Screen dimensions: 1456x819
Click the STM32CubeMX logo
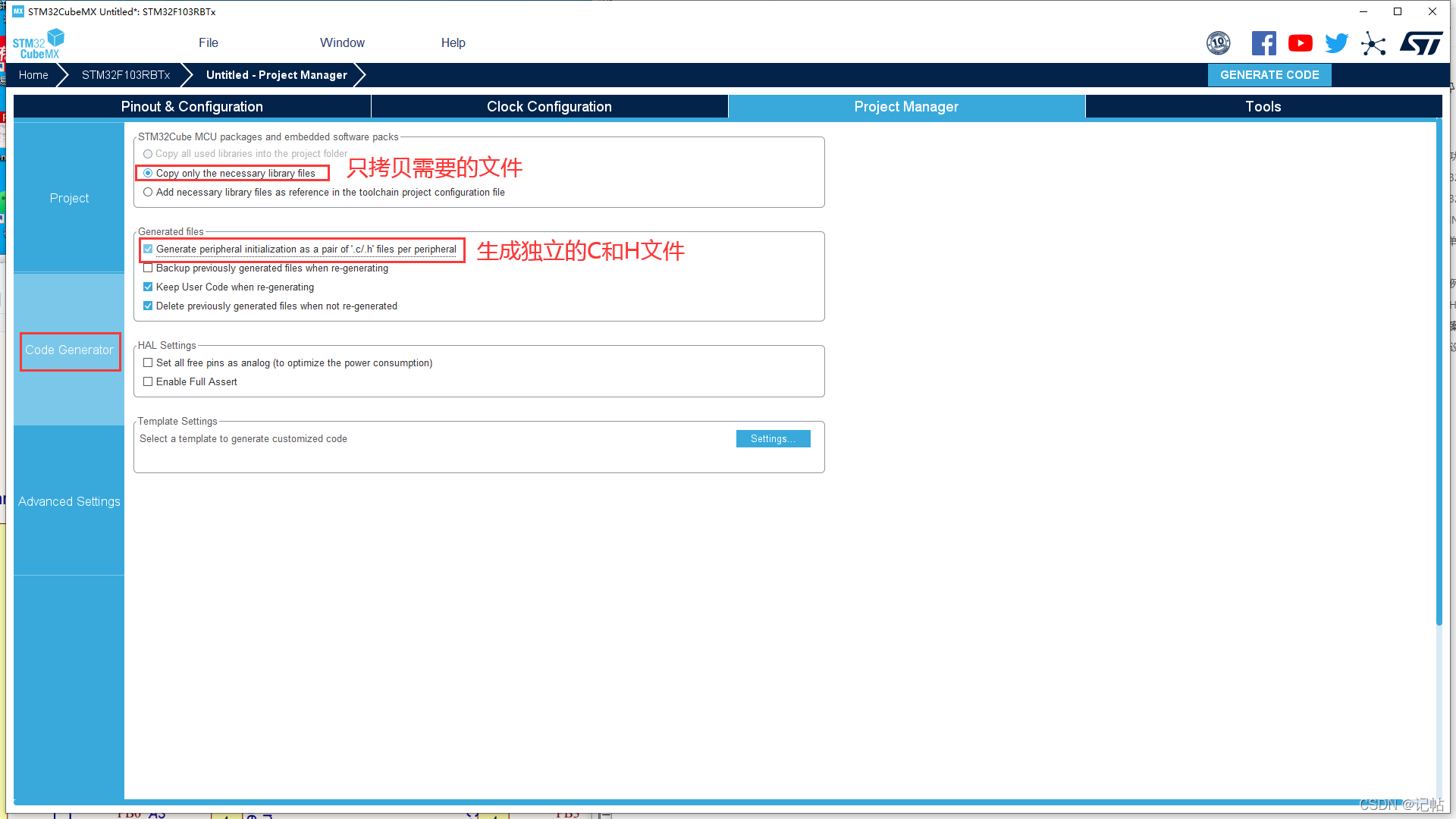point(37,42)
